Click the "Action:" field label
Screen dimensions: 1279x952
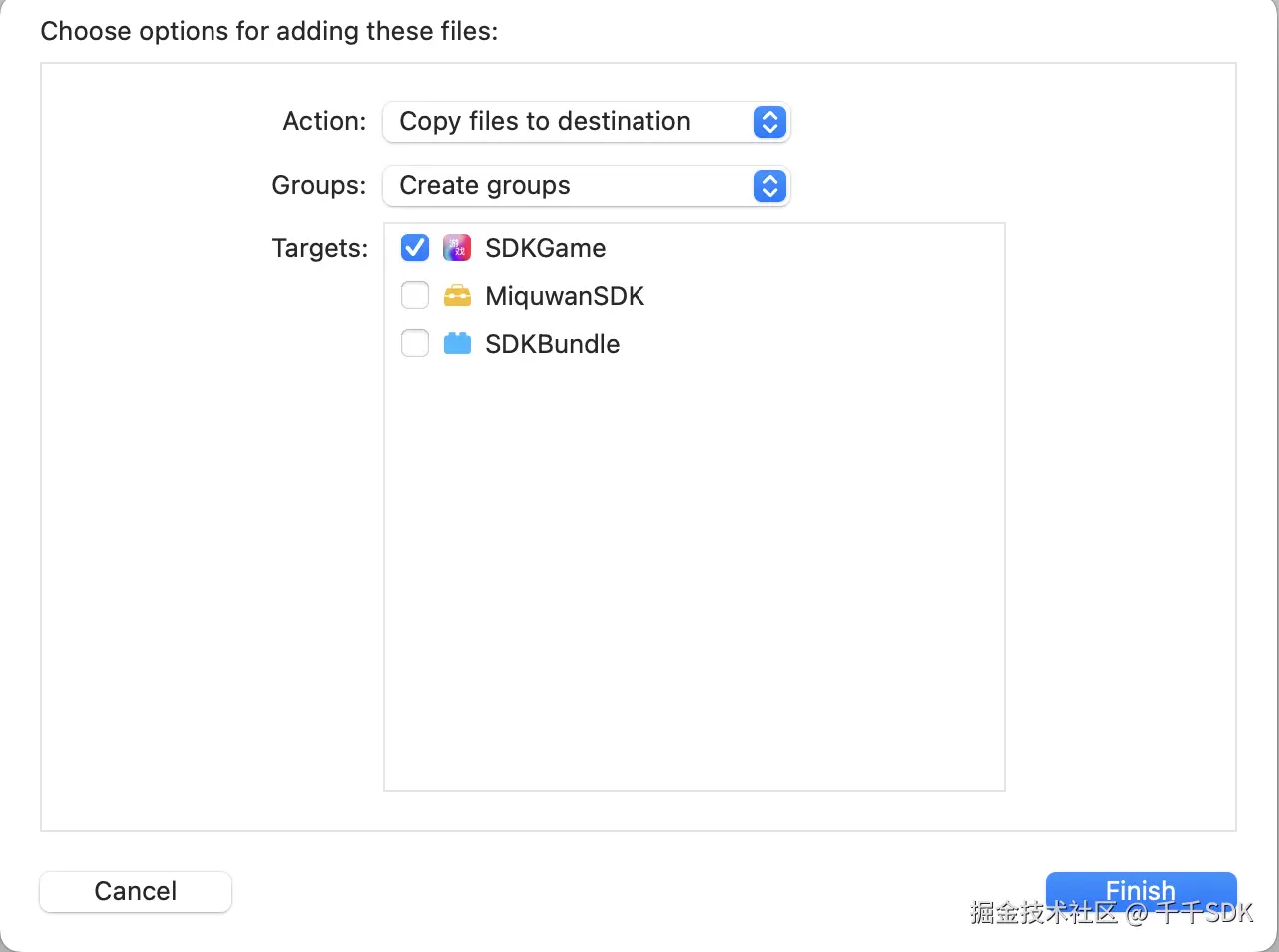coord(324,122)
